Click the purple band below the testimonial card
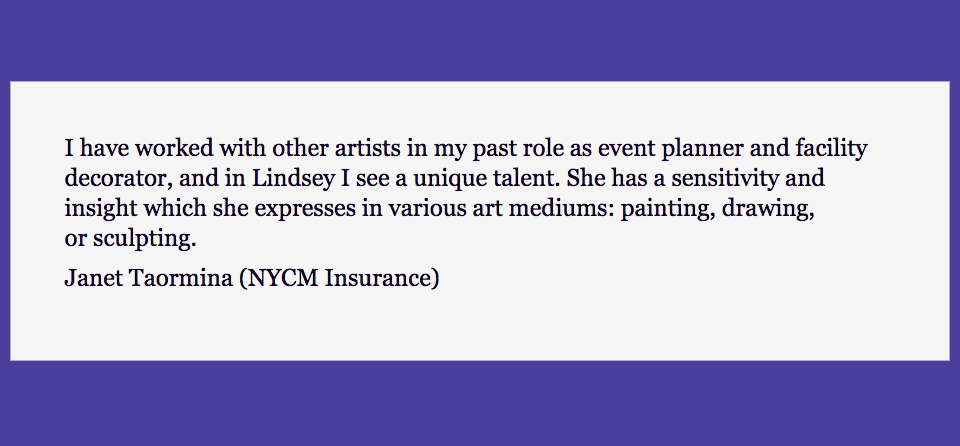Screen dimensions: 960x446 click(x=480, y=404)
